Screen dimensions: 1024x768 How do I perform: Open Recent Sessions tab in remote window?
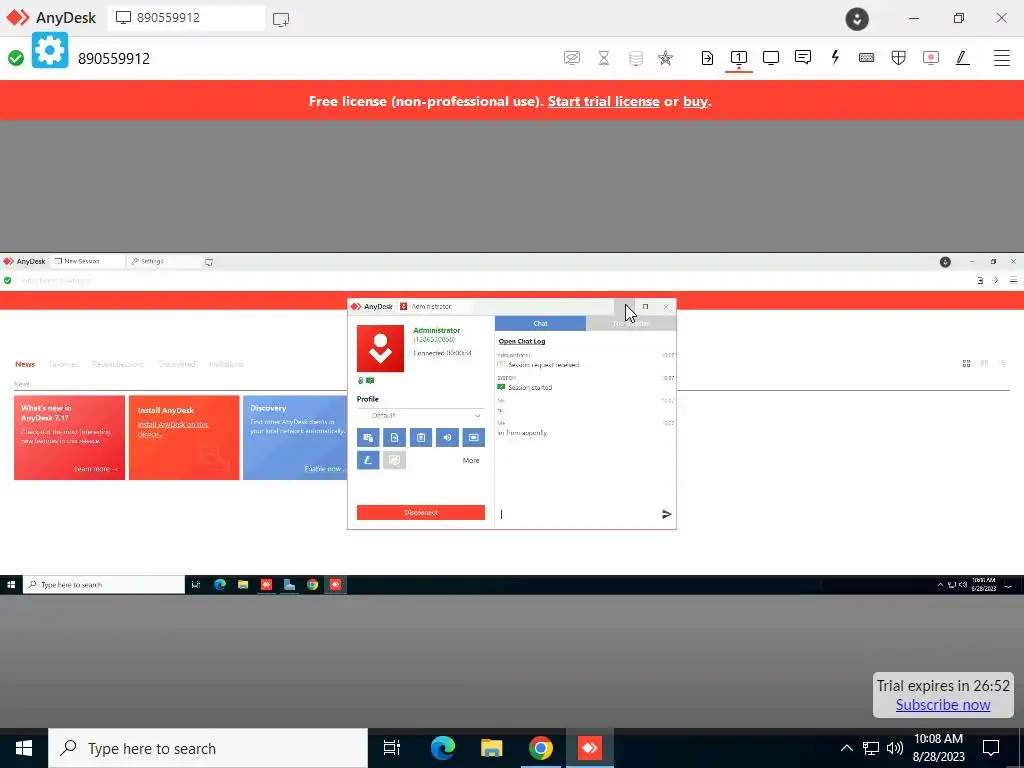coord(118,364)
